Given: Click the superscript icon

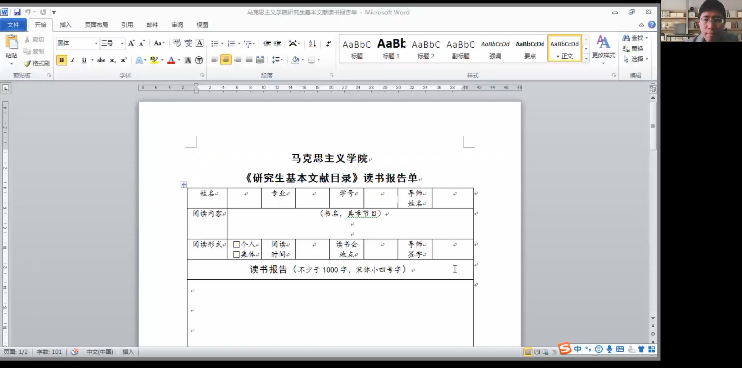Looking at the screenshot, I should [x=124, y=60].
